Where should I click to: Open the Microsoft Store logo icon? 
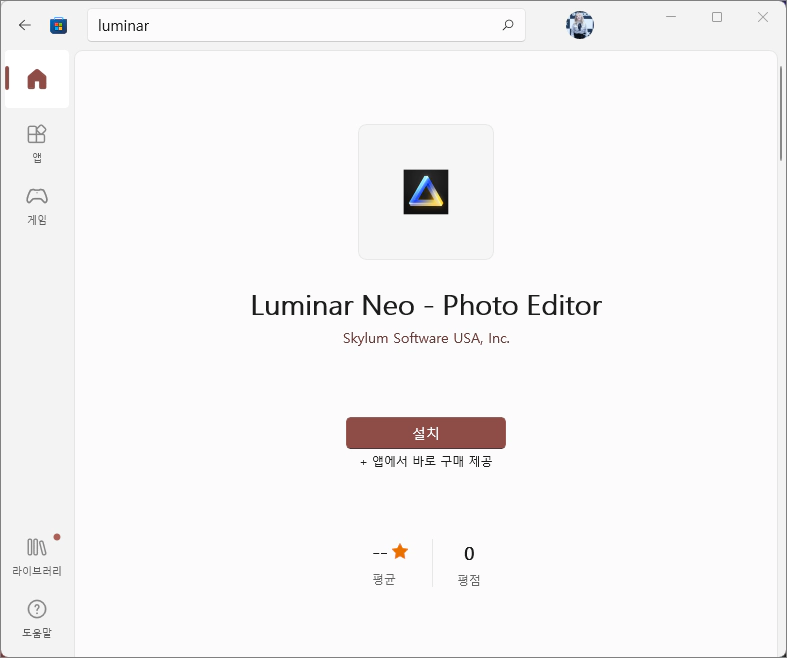[x=58, y=25]
